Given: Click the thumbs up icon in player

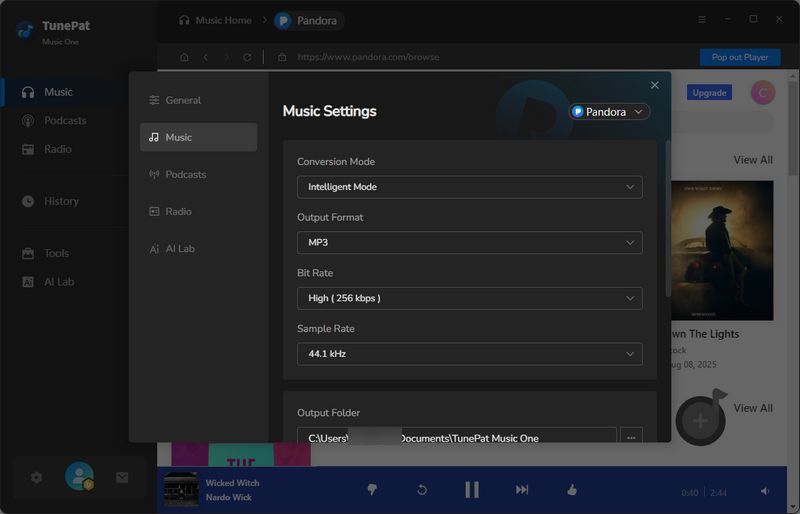Looking at the screenshot, I should 572,490.
